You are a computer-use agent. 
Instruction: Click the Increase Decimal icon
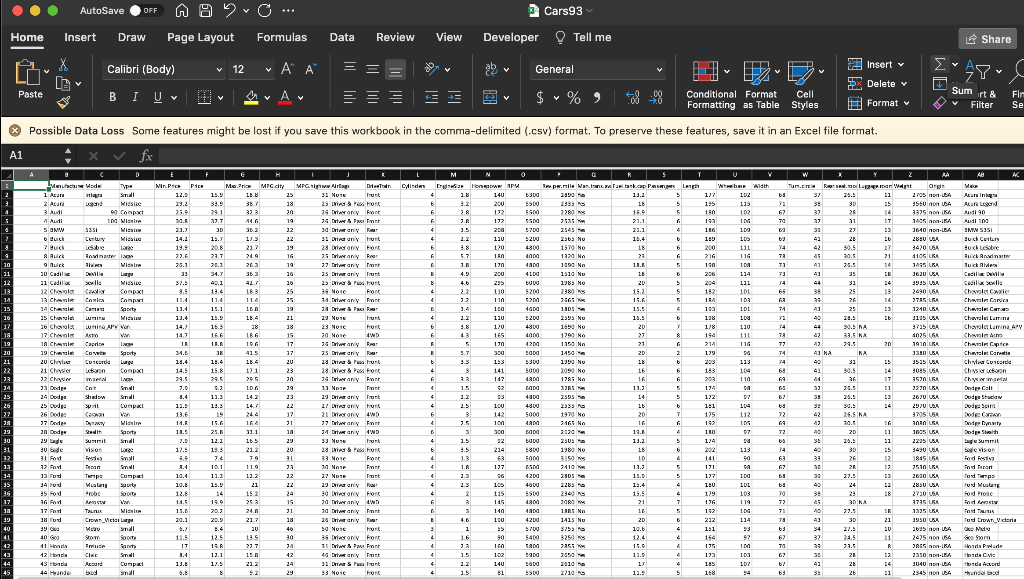coord(632,97)
